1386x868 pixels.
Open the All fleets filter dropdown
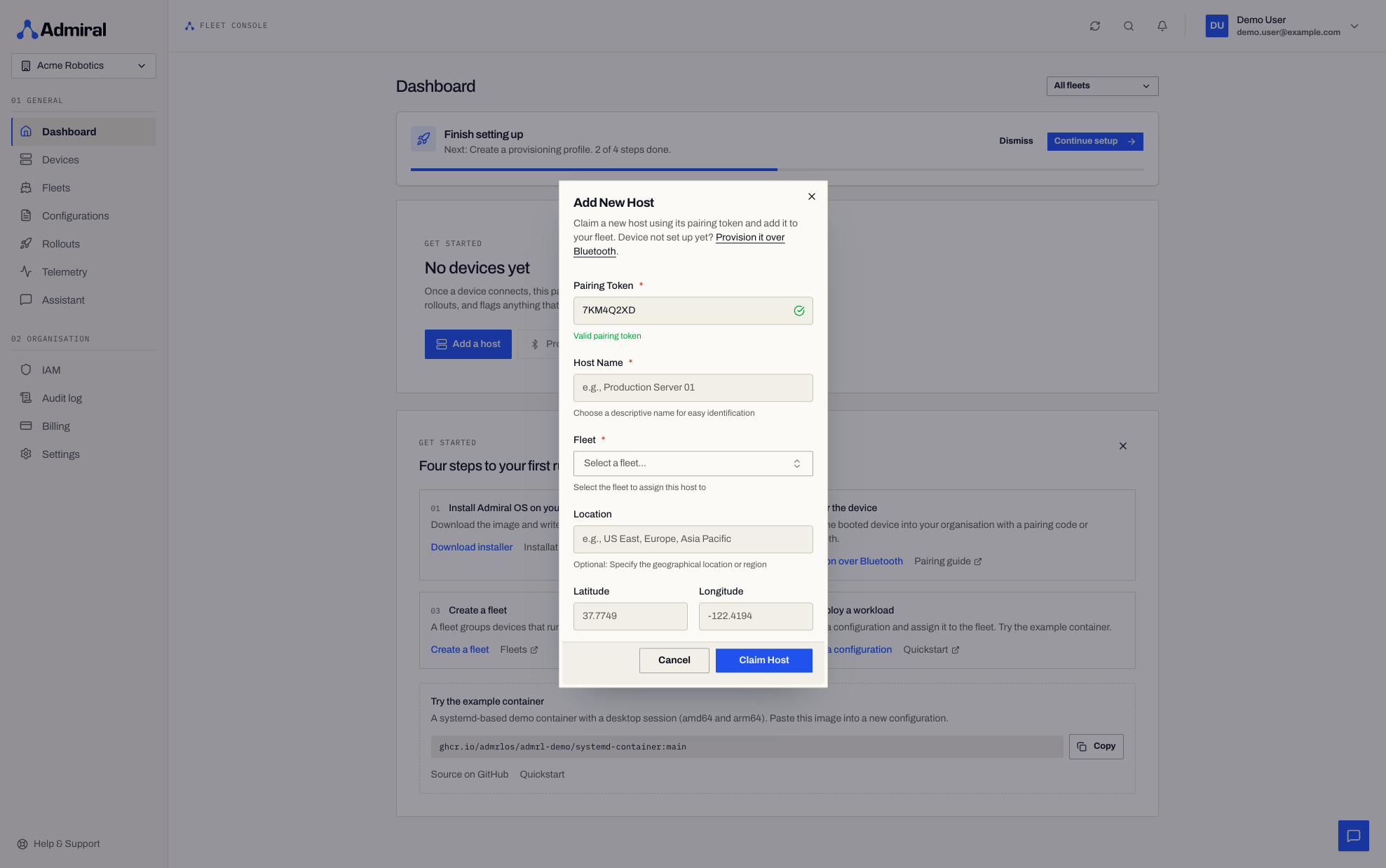(1101, 86)
